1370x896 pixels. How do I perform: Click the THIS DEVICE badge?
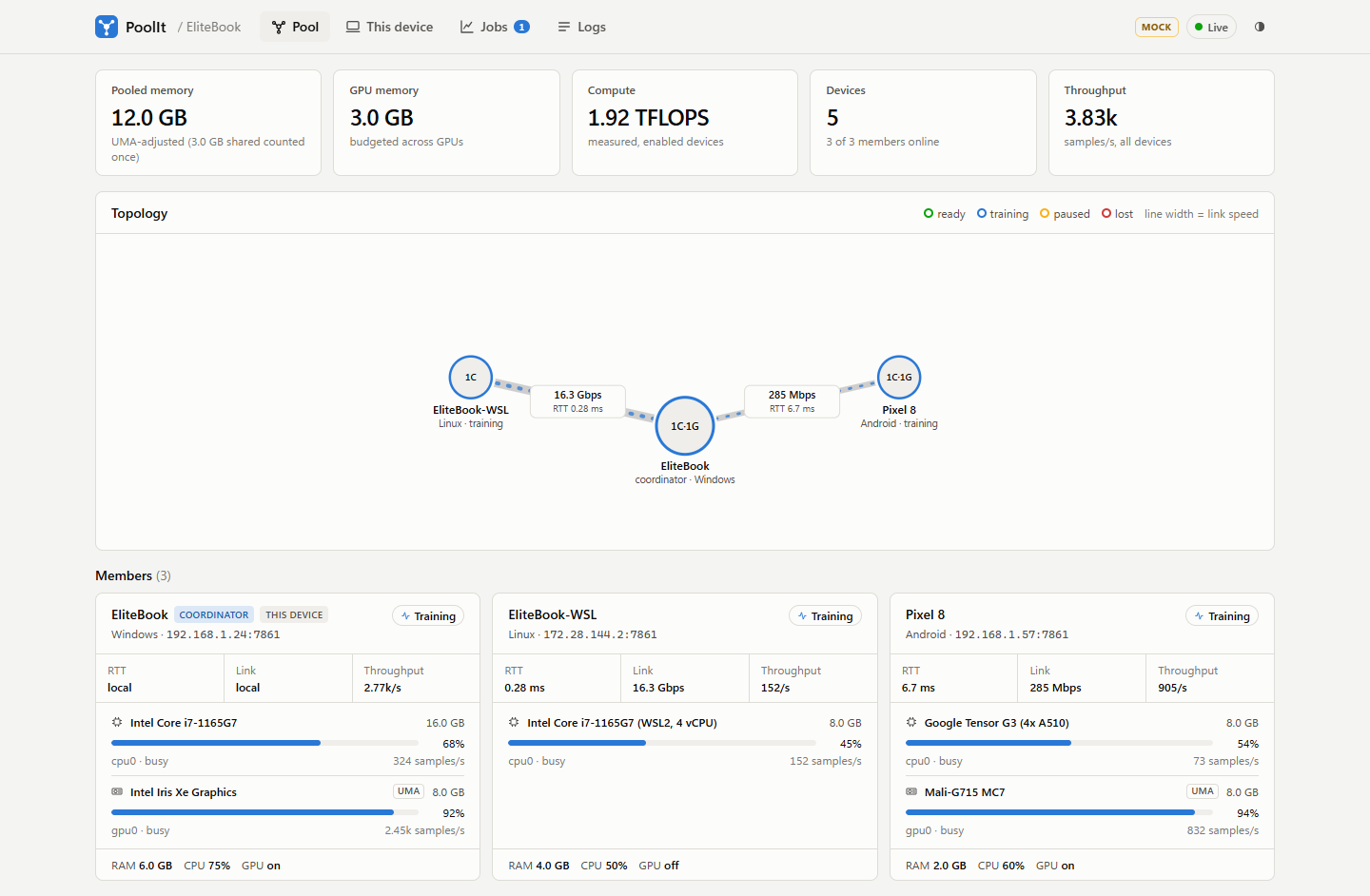[294, 615]
